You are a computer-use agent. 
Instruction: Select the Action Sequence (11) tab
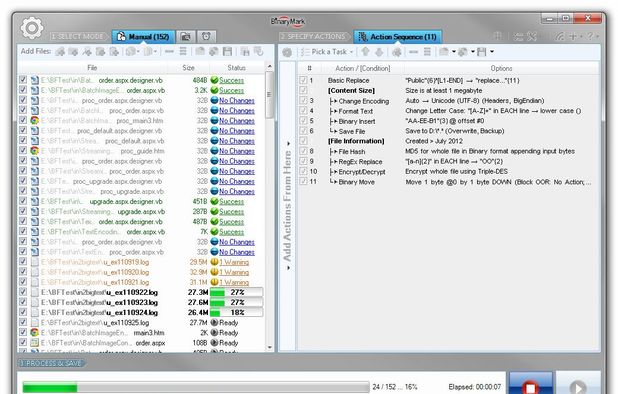click(397, 37)
